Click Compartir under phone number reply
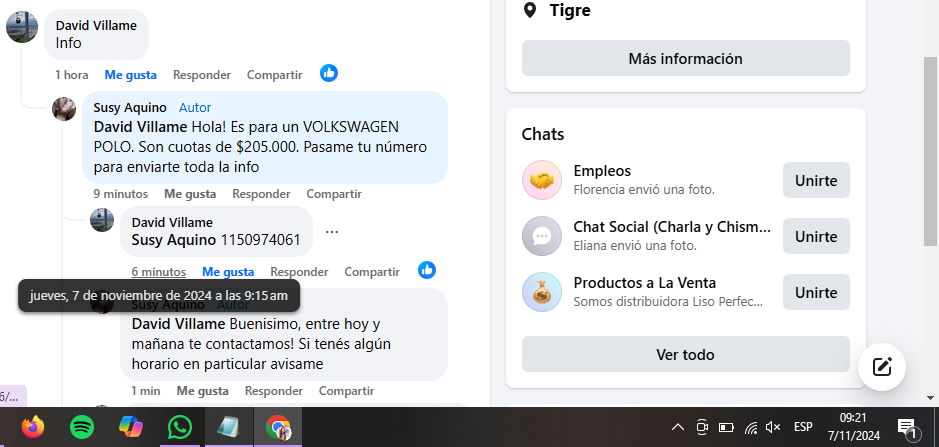 (372, 272)
